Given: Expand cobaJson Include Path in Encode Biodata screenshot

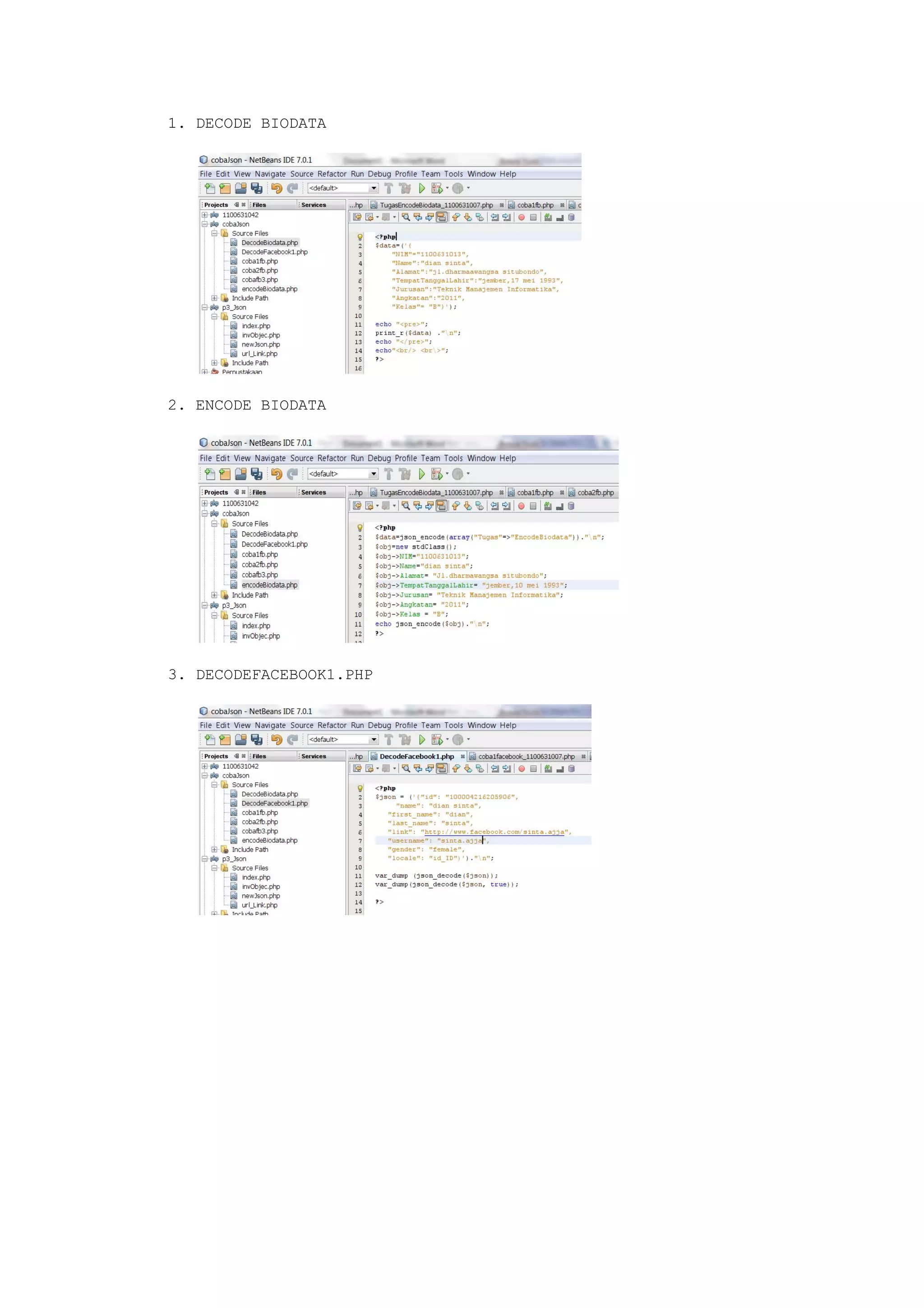Looking at the screenshot, I should (214, 595).
